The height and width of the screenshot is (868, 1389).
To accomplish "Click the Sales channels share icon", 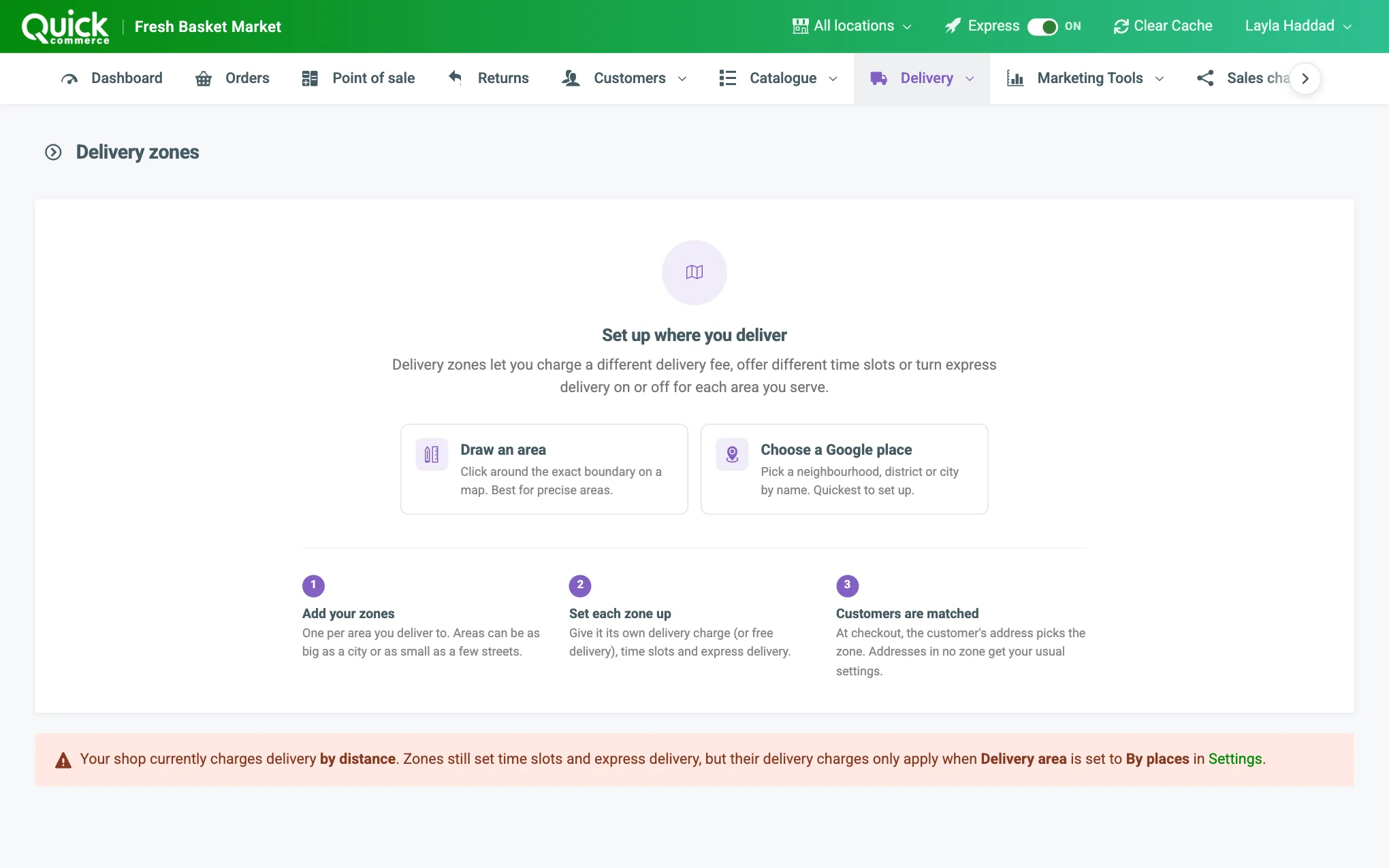I will point(1205,78).
